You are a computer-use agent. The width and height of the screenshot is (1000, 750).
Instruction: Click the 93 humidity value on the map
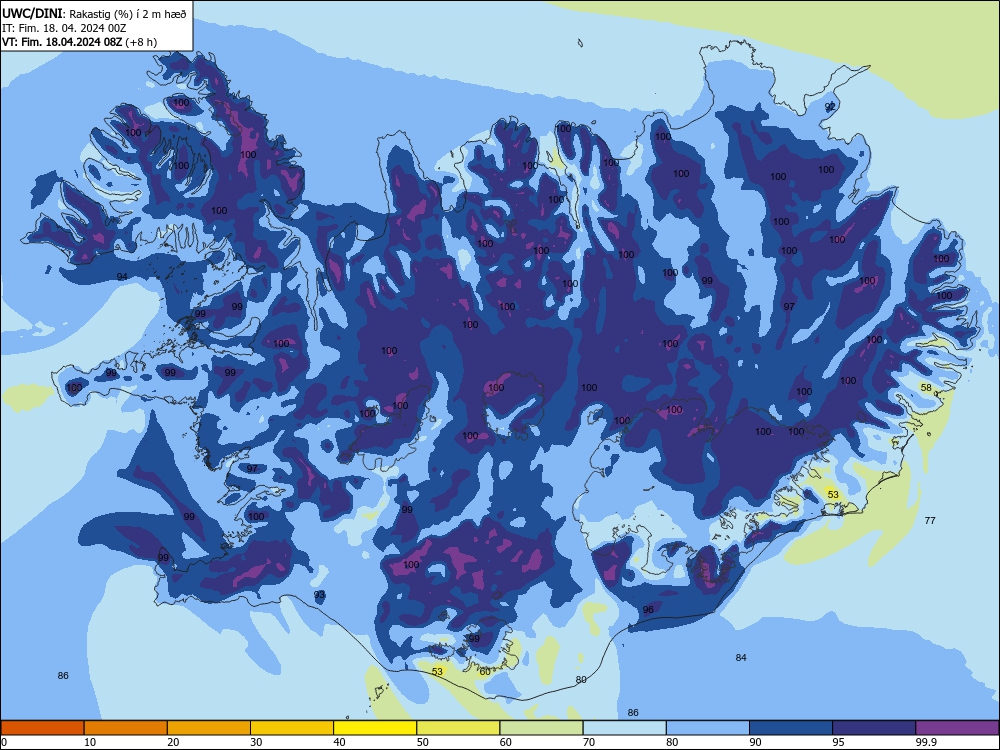point(320,594)
